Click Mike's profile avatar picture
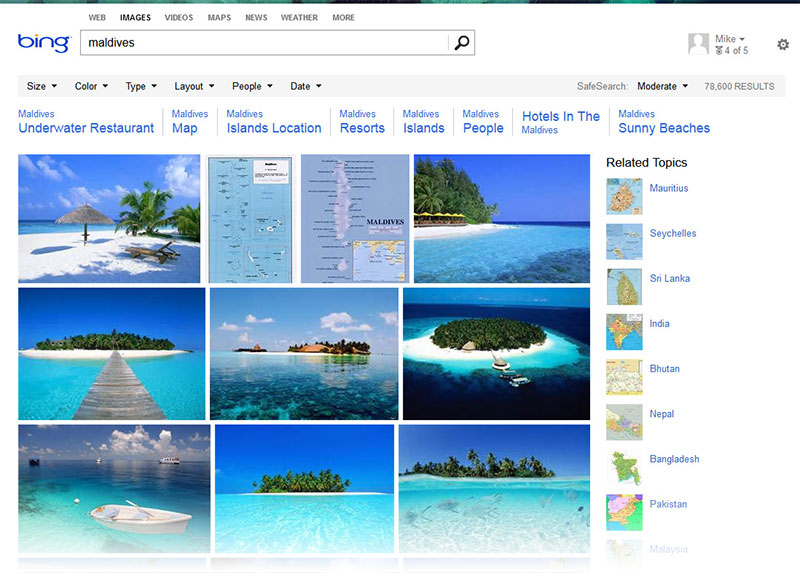Viewport: 800px width, 573px height. click(698, 44)
